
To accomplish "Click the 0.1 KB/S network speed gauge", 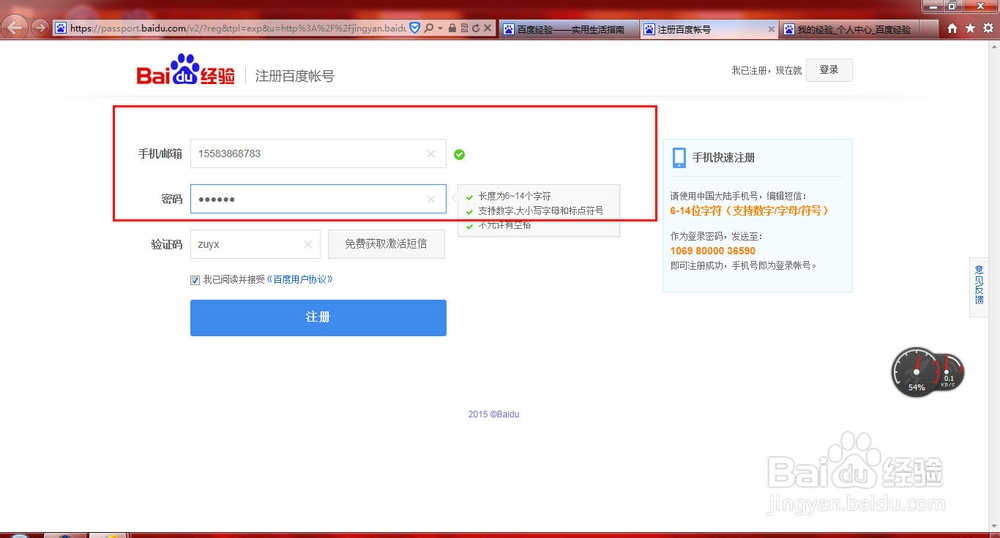I will [x=948, y=373].
